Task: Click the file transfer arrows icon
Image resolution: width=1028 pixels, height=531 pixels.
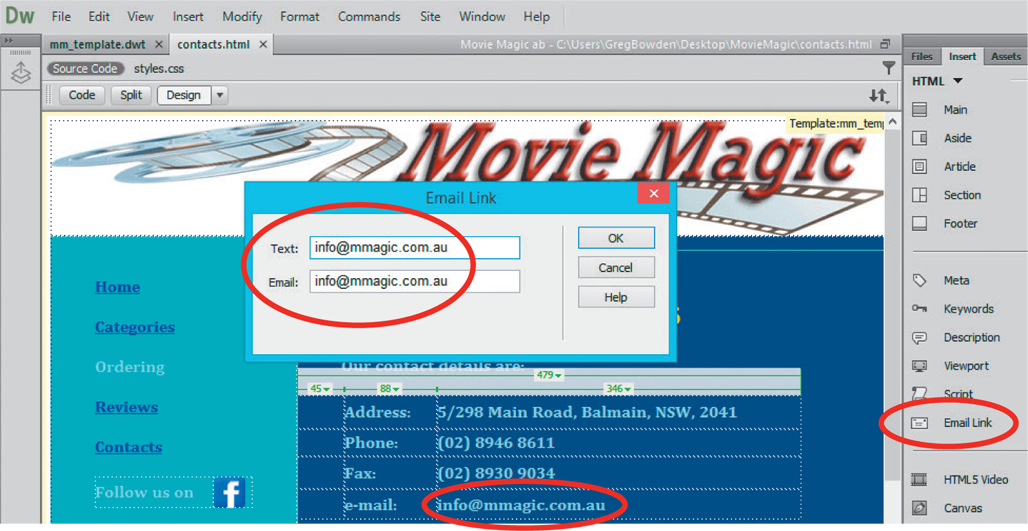Action: [x=879, y=96]
